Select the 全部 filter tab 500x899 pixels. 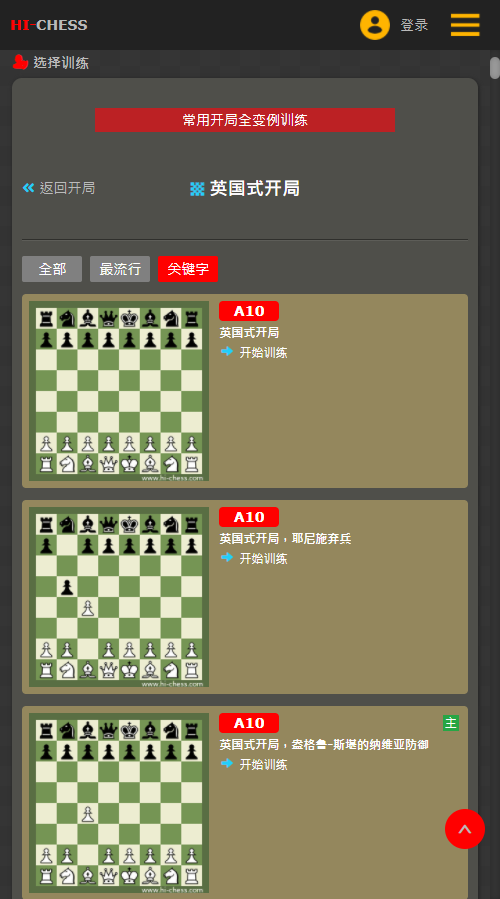pyautogui.click(x=52, y=269)
